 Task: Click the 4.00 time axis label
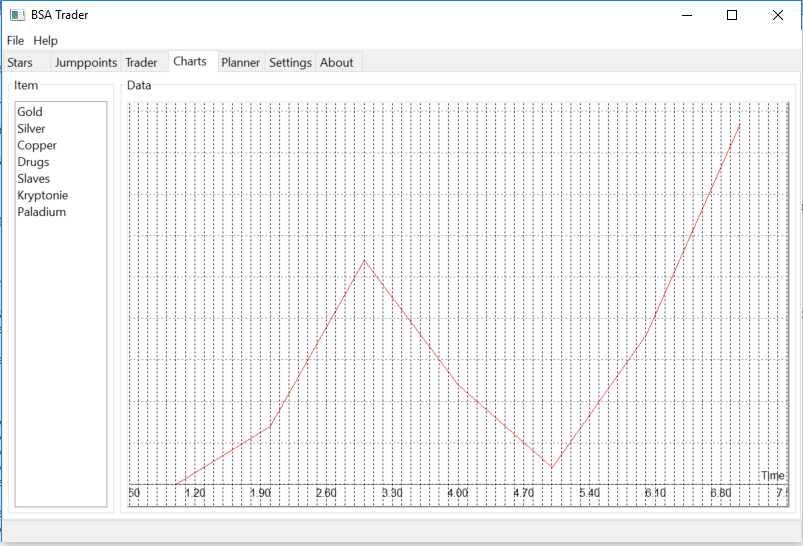458,493
